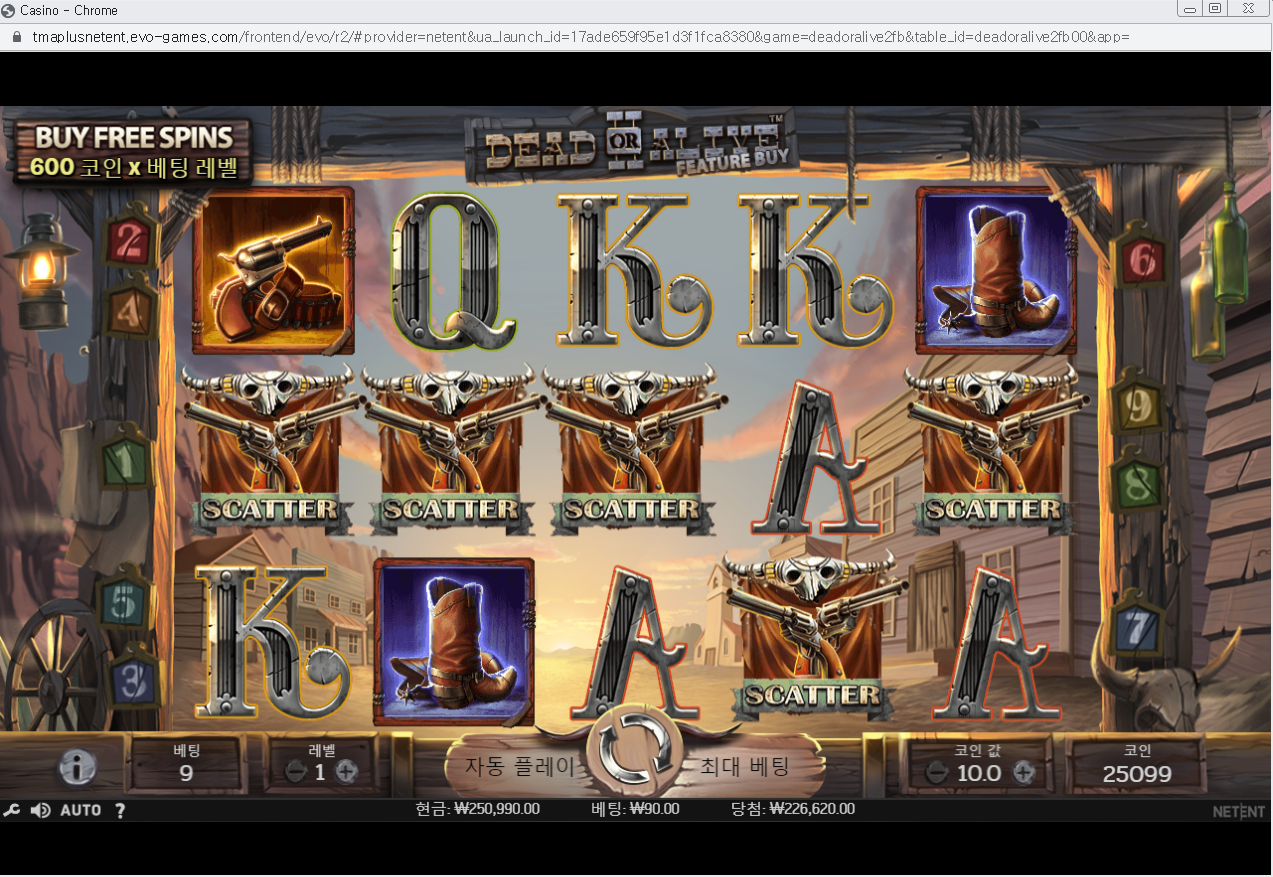Lower coin value with minus button
The height and width of the screenshot is (877, 1273).
(936, 773)
